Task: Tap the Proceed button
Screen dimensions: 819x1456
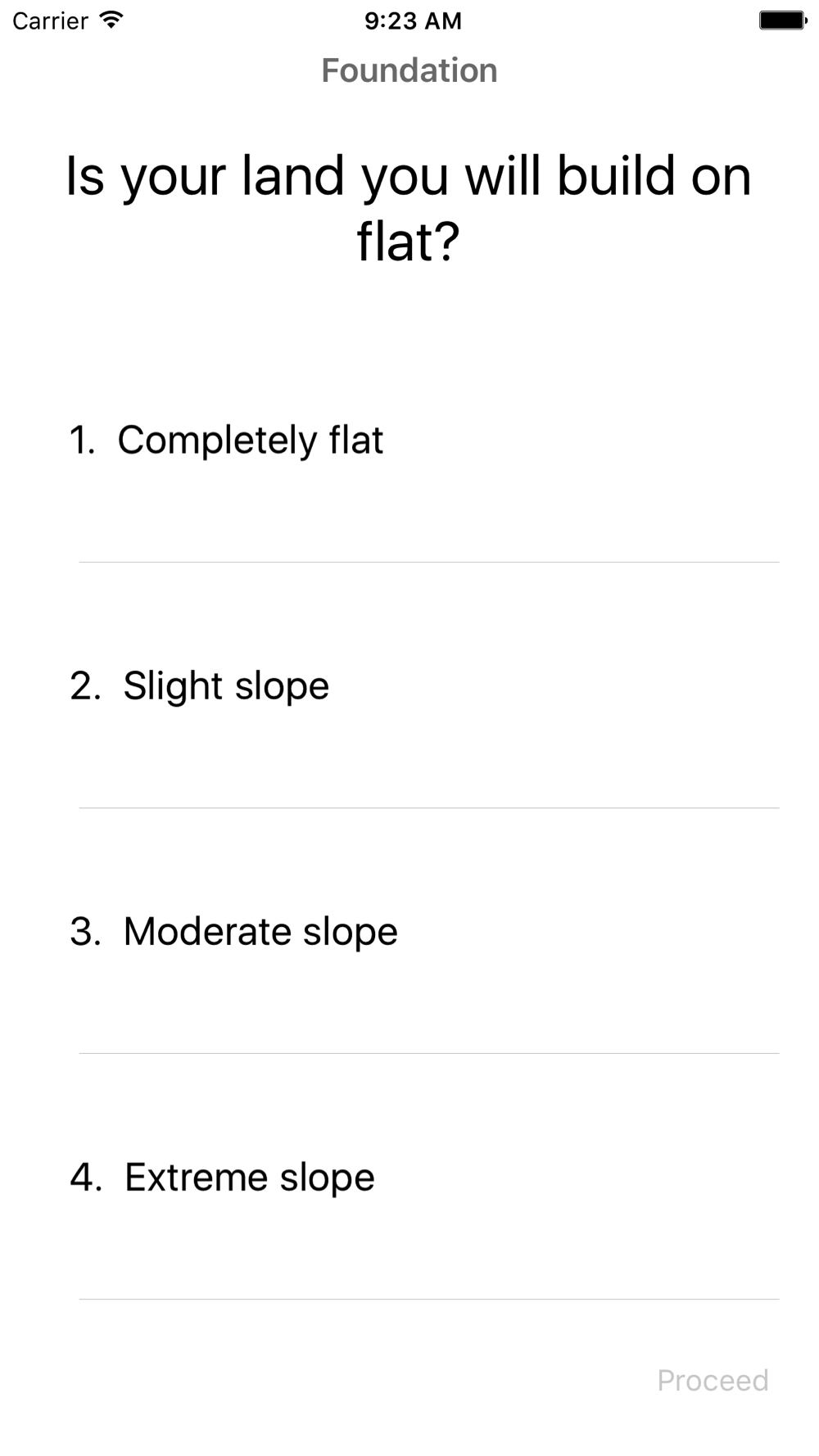Action: pos(713,1381)
